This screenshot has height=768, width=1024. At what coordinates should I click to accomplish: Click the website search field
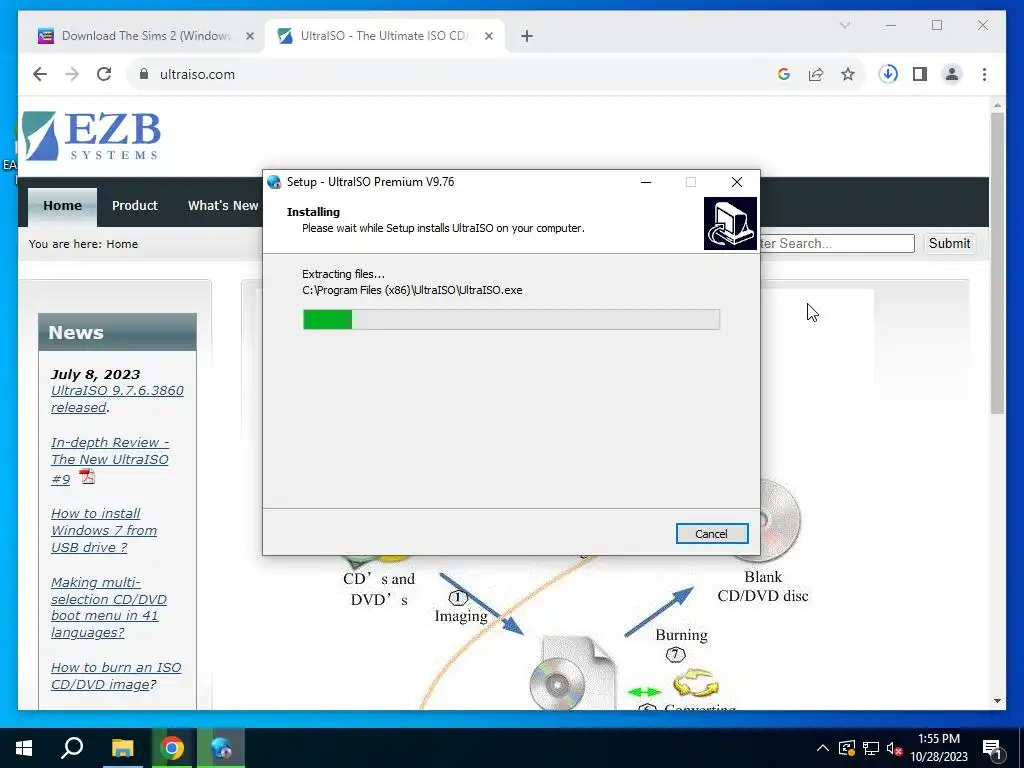(837, 244)
